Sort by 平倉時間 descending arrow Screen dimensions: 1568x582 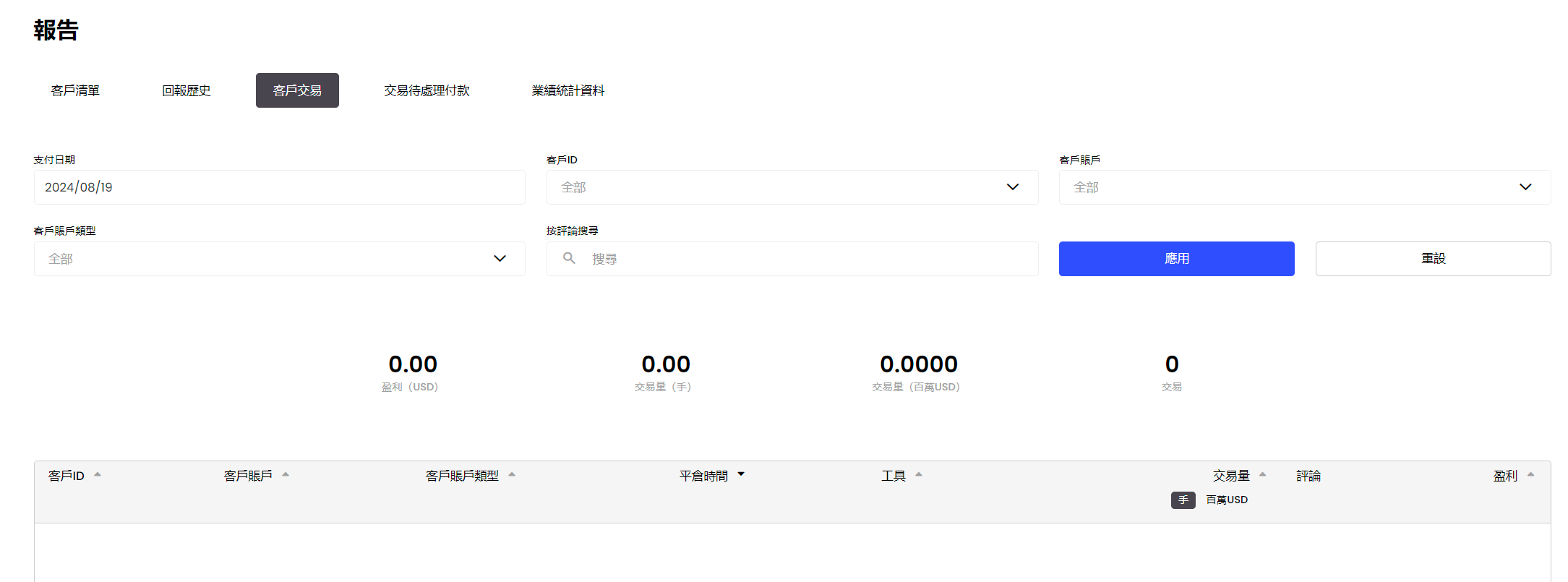click(741, 475)
